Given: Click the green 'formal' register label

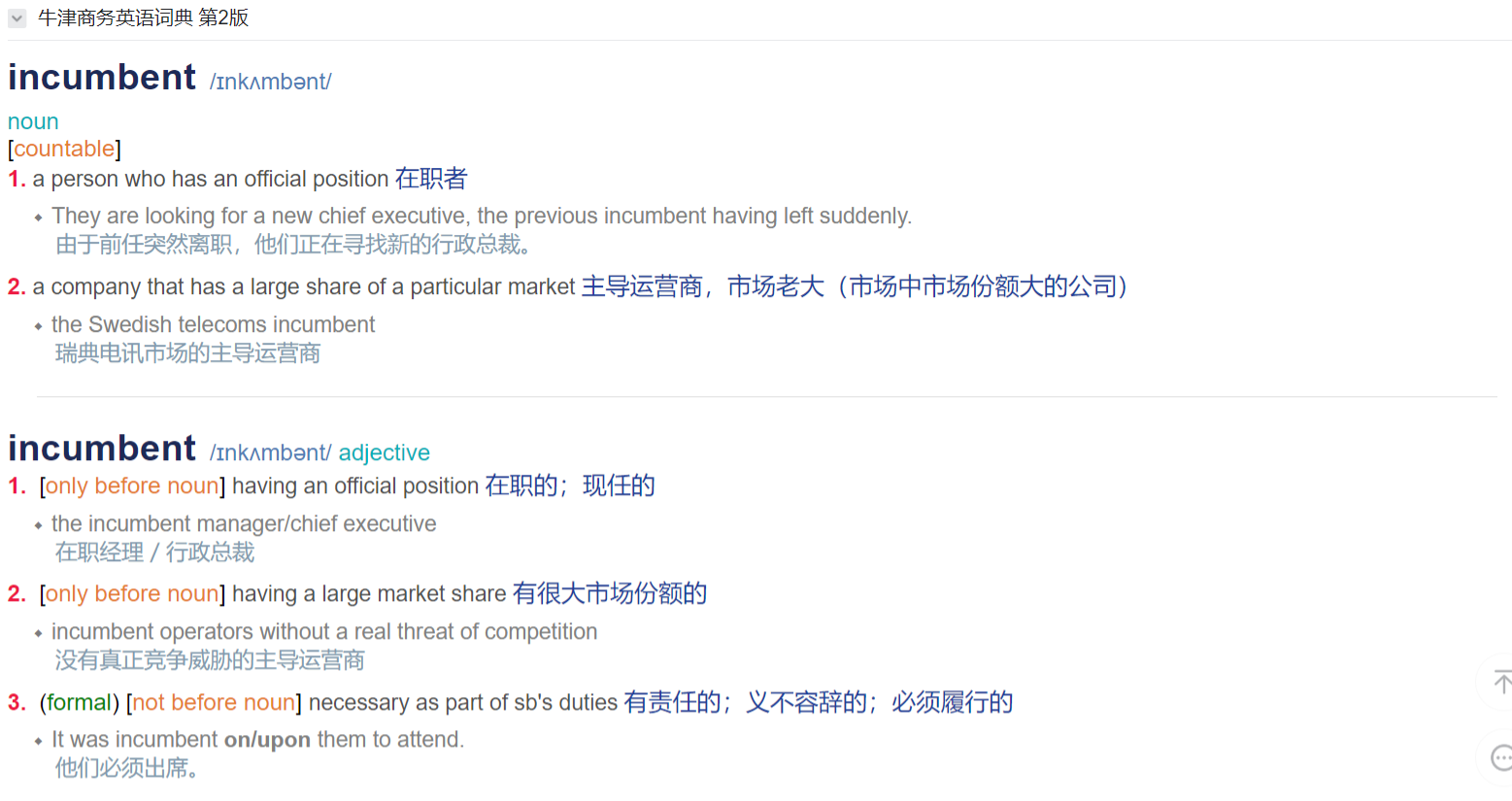Looking at the screenshot, I should [79, 702].
